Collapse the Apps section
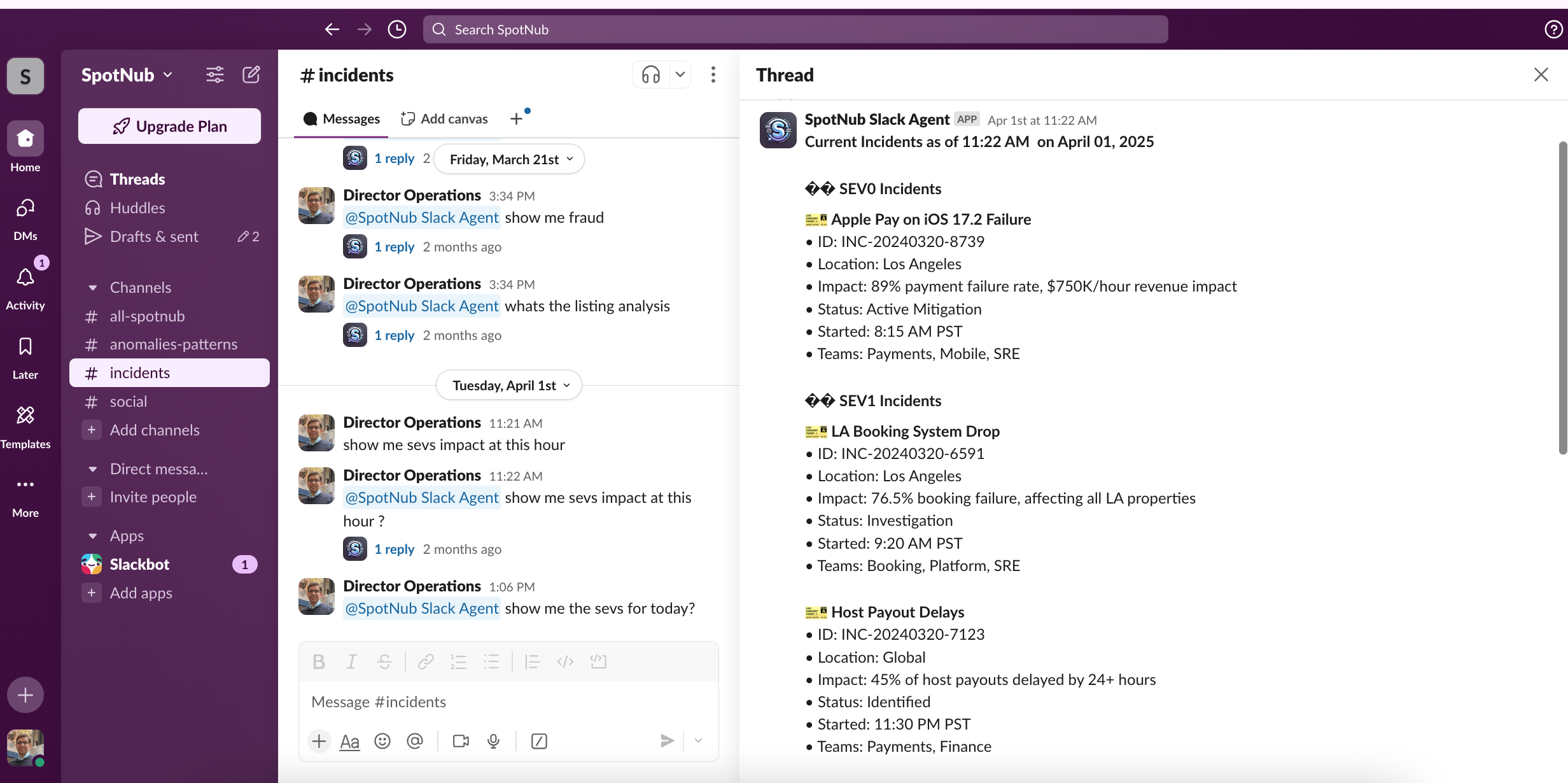 [92, 536]
